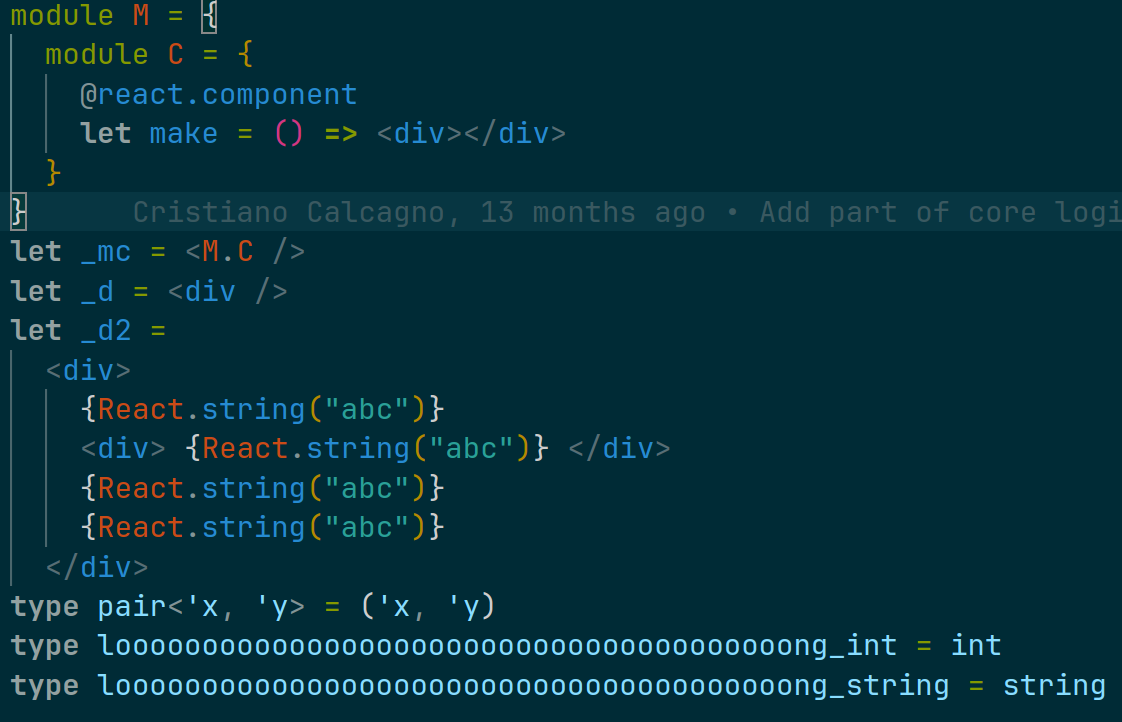This screenshot has height=722, width=1122.
Task: Click the long ng_int type name
Action: [x=497, y=646]
